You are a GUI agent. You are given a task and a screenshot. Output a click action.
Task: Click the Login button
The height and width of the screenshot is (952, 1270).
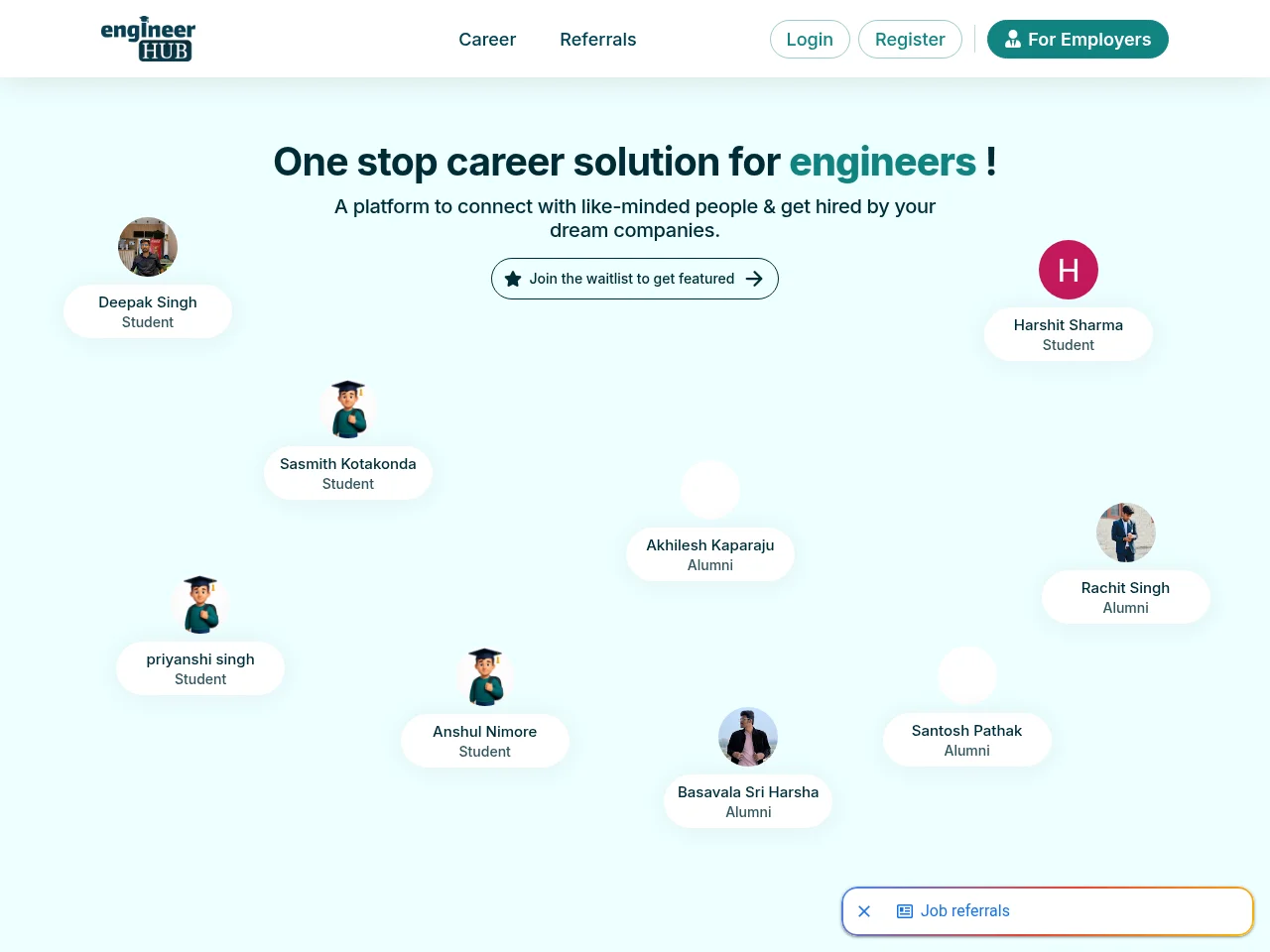point(810,40)
